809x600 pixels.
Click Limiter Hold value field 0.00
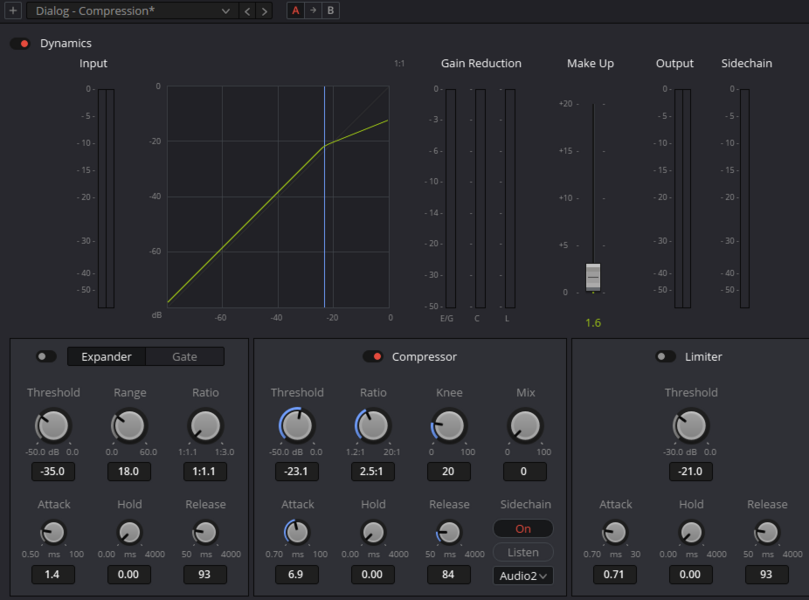(x=691, y=574)
